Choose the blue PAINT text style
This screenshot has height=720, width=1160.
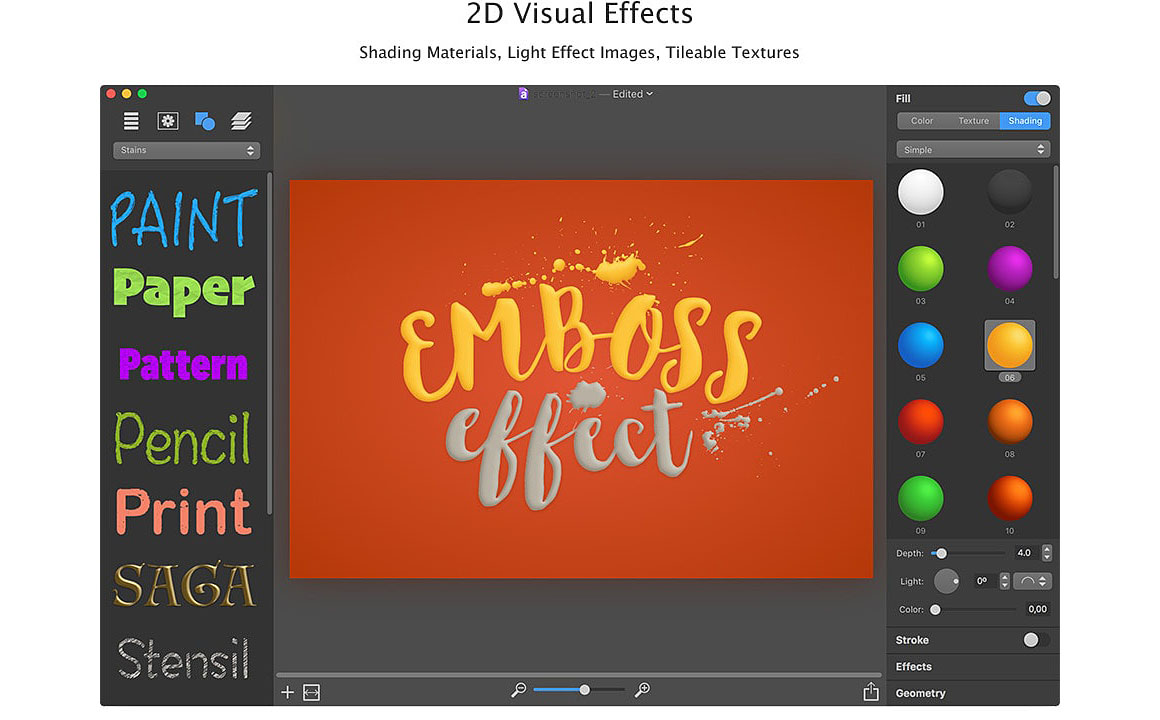pyautogui.click(x=184, y=218)
